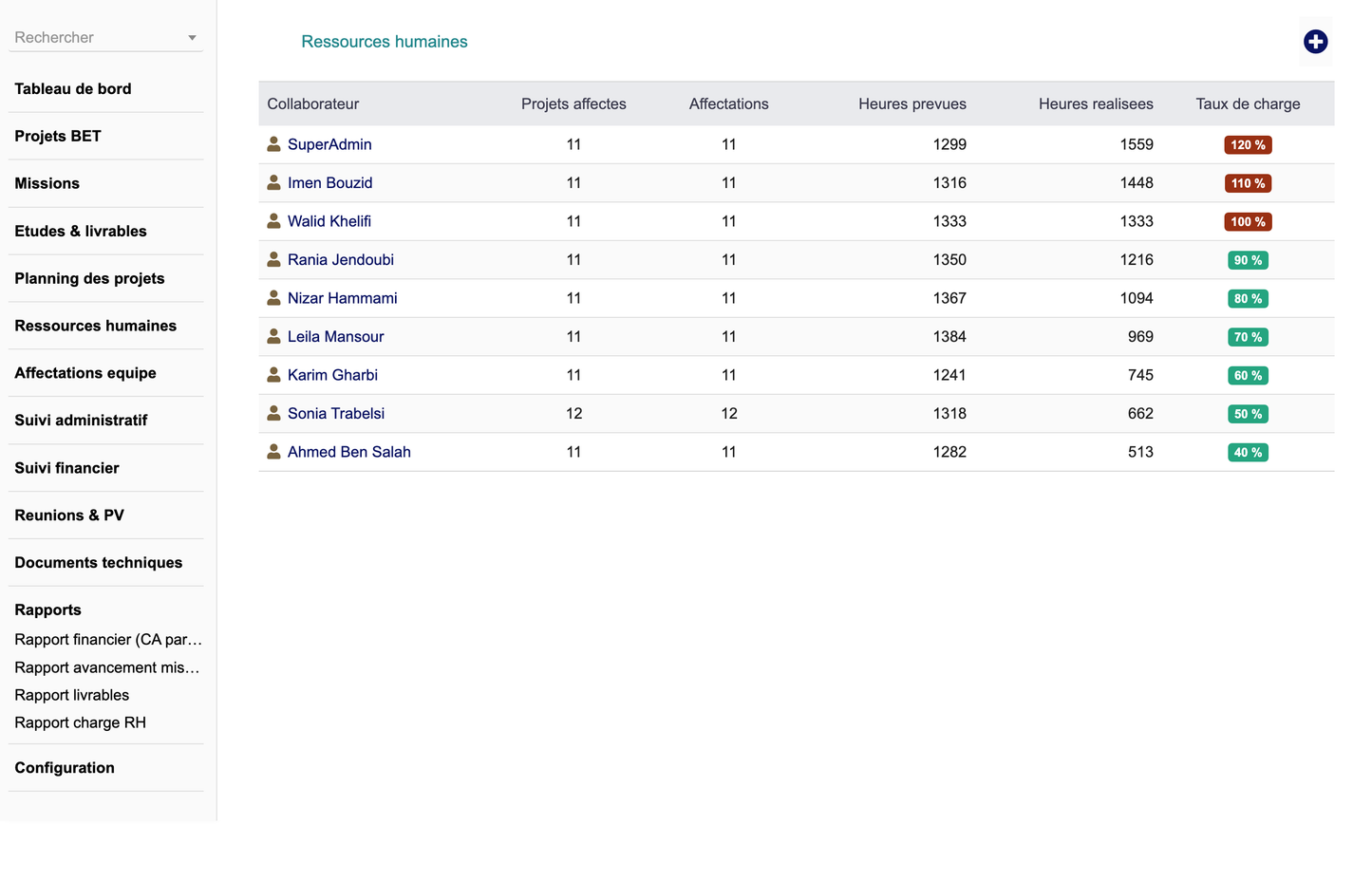Click the red 110 % load badge
Viewport: 1372px width, 881px height.
tap(1248, 183)
